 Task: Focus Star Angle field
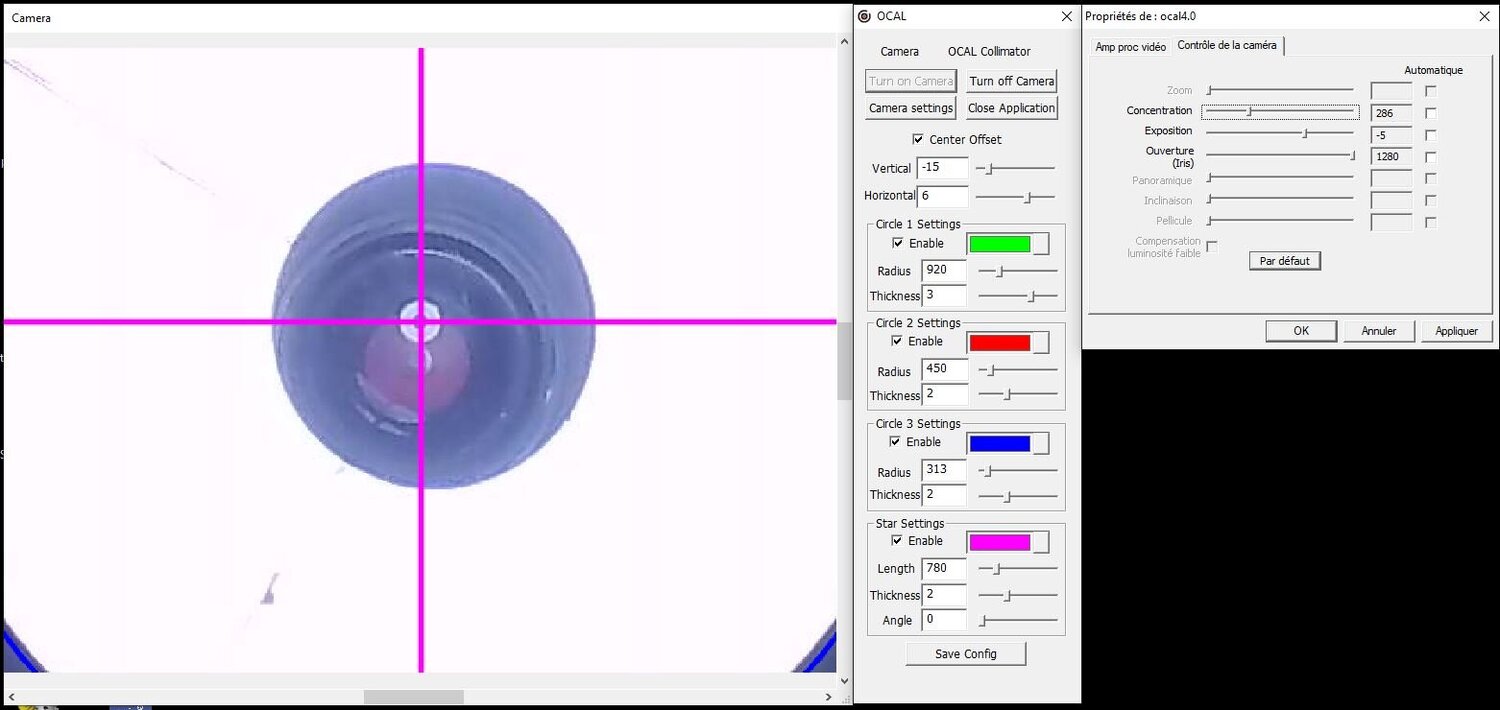coord(944,619)
